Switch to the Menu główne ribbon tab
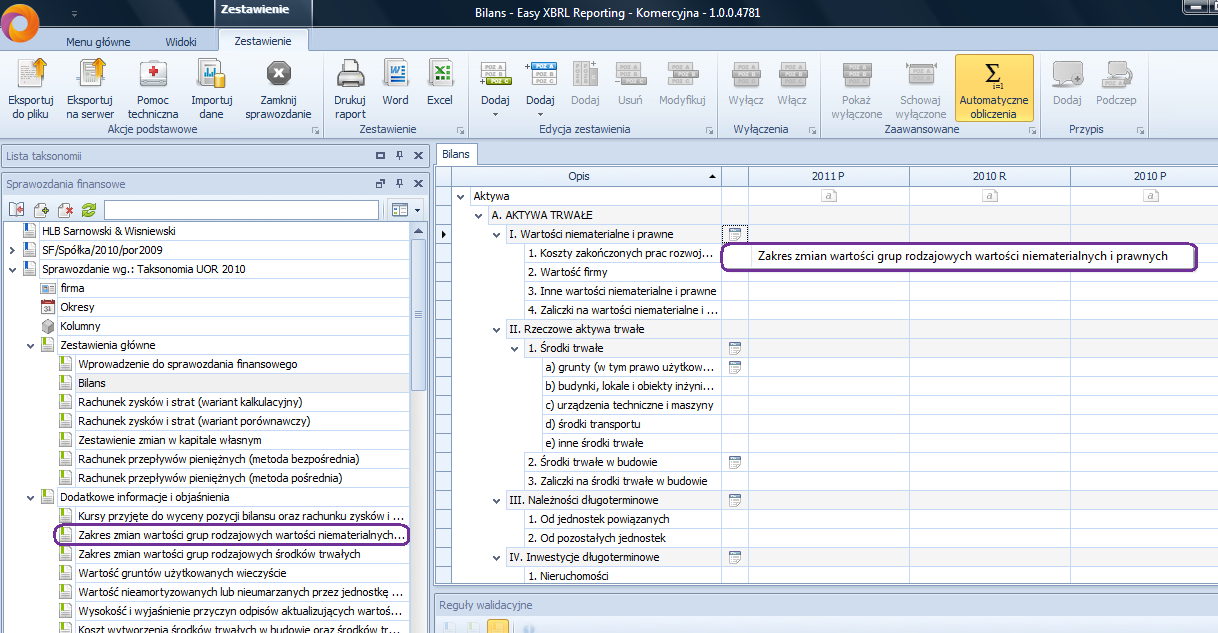Image resolution: width=1218 pixels, height=633 pixels. pyautogui.click(x=97, y=42)
